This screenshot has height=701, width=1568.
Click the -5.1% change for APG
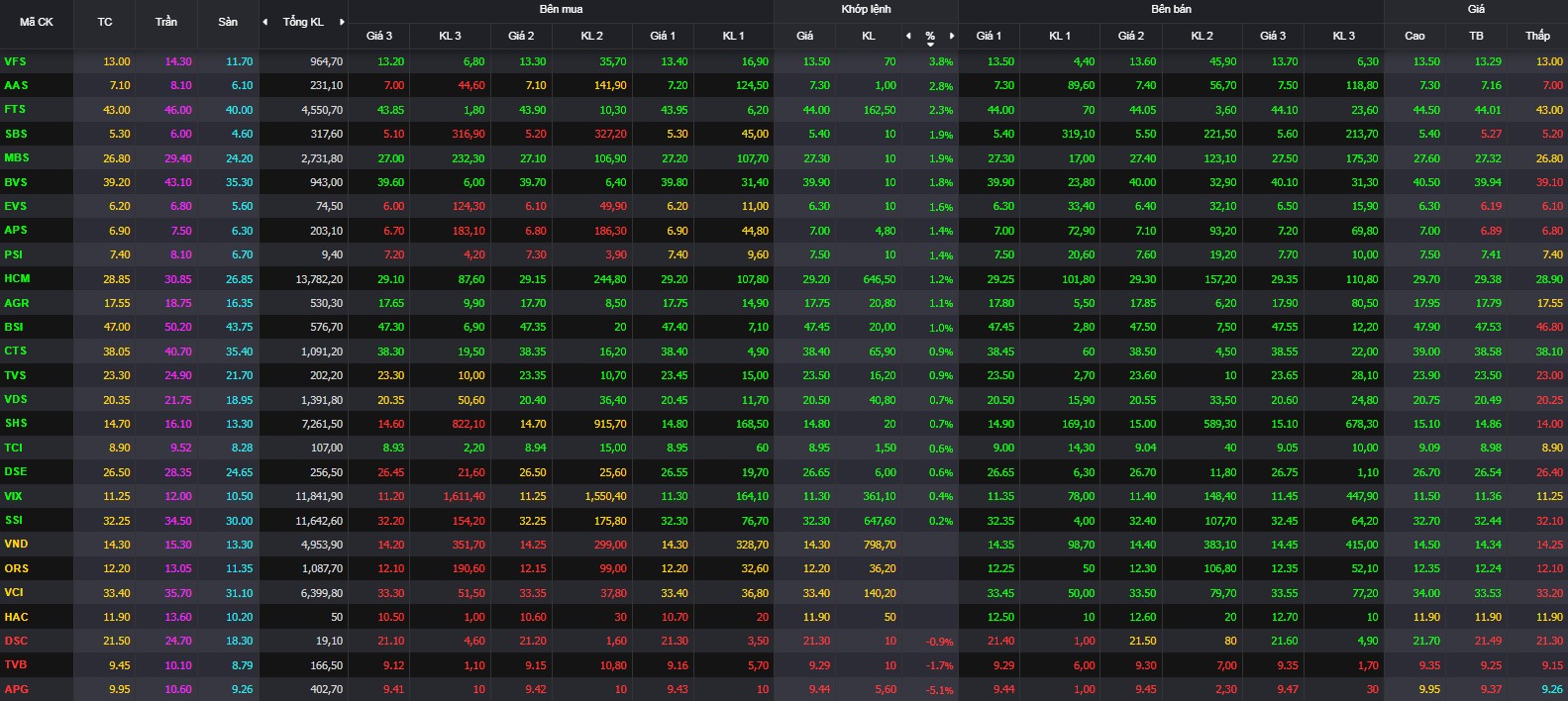click(x=939, y=690)
